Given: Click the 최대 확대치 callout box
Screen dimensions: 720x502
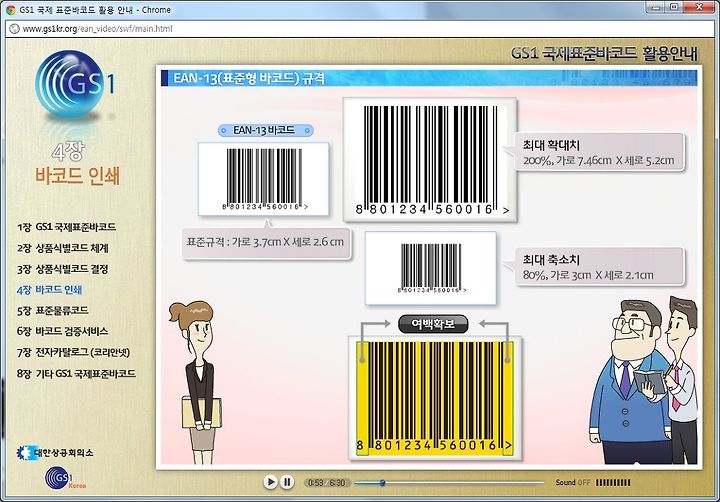Looking at the screenshot, I should coord(600,152).
